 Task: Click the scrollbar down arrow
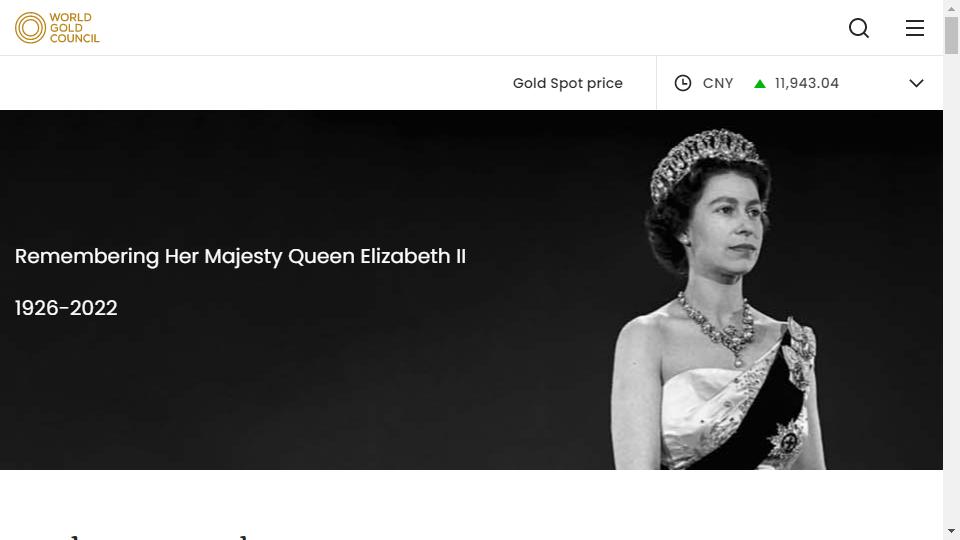coord(951,531)
